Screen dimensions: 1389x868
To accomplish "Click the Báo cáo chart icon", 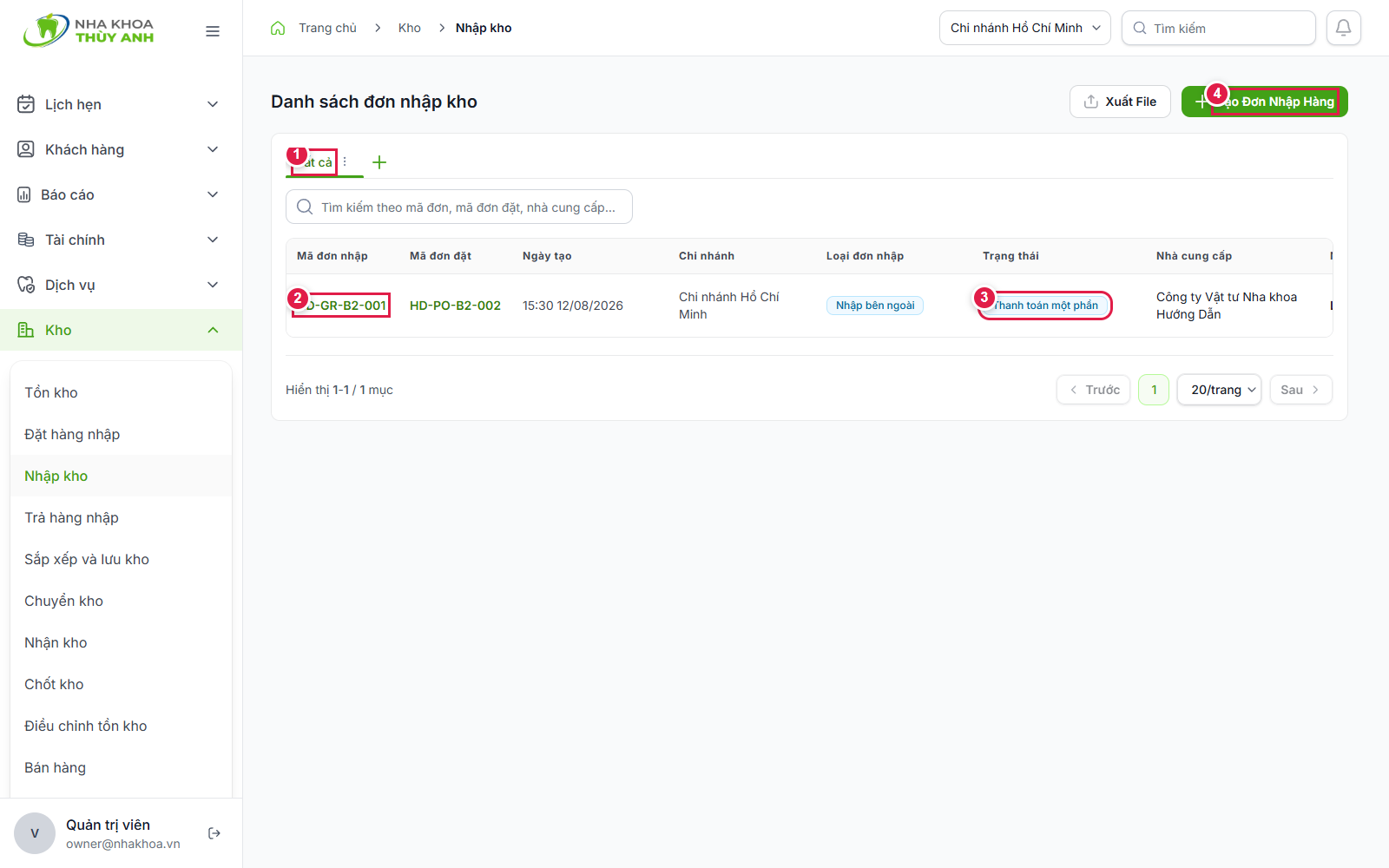I will pos(24,194).
